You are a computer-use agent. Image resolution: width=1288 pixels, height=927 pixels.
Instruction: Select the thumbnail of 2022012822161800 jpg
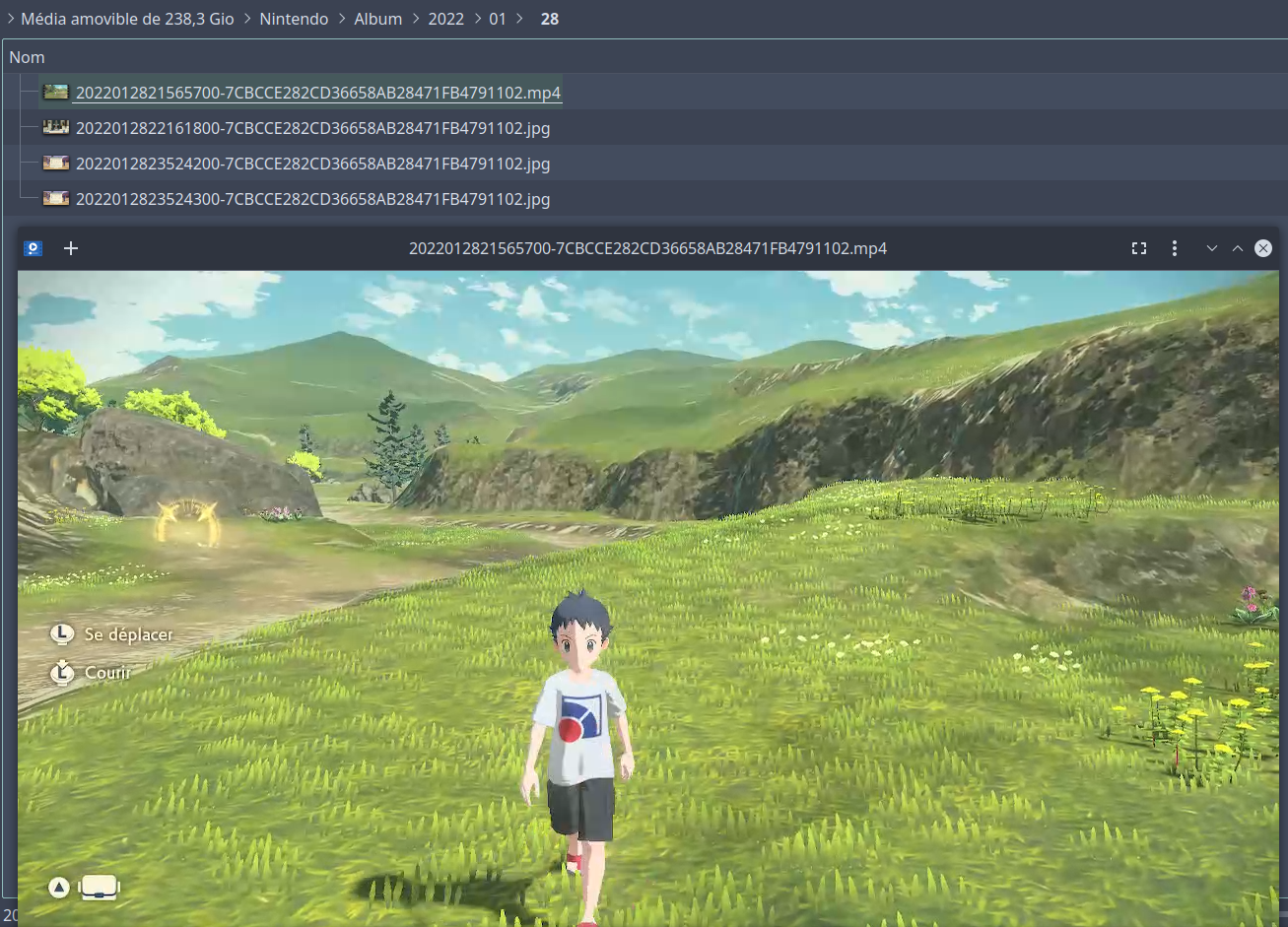[x=56, y=127]
